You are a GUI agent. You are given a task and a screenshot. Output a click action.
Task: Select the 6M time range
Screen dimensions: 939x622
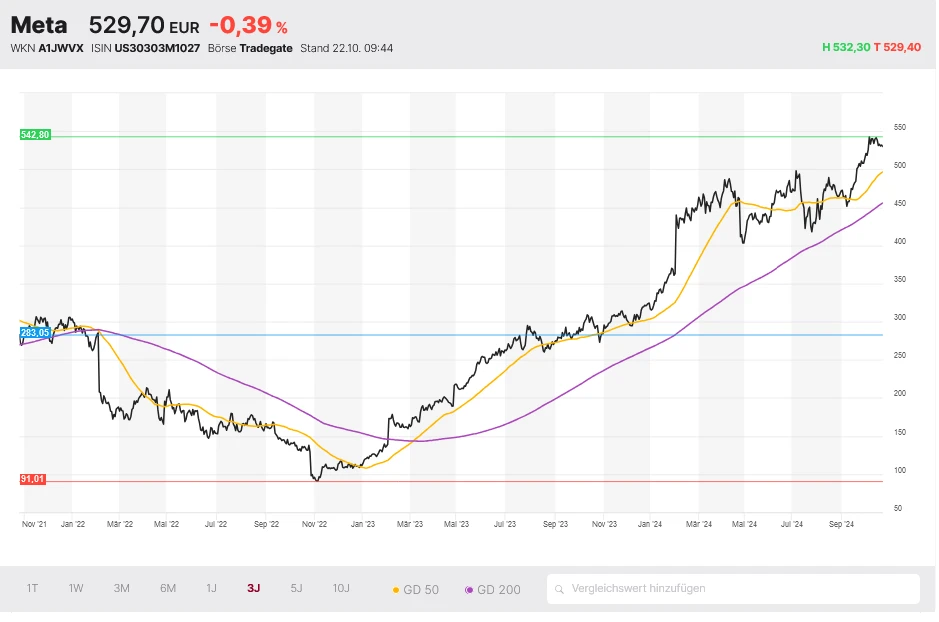(167, 588)
